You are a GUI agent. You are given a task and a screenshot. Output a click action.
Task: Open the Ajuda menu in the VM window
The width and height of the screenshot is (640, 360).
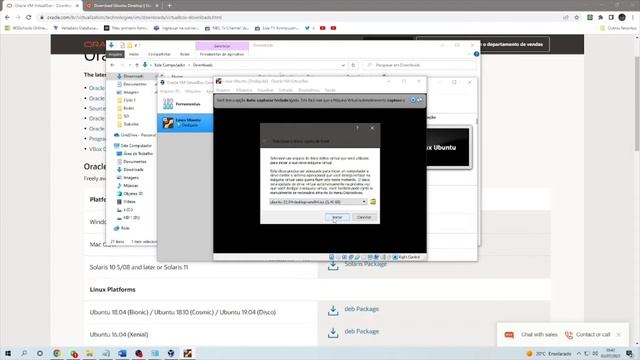tap(330, 90)
